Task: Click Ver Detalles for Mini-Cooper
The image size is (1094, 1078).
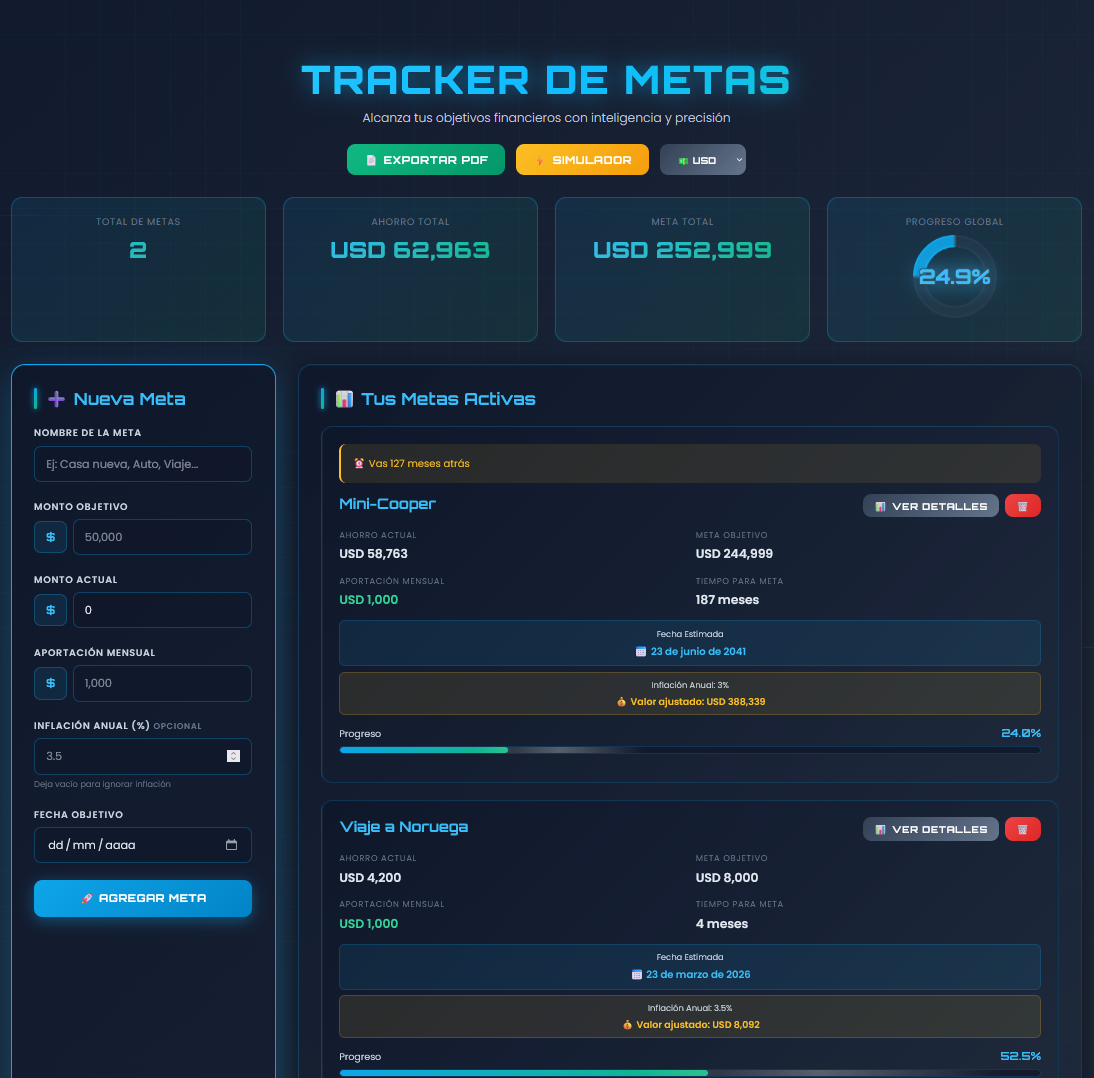Action: (930, 505)
